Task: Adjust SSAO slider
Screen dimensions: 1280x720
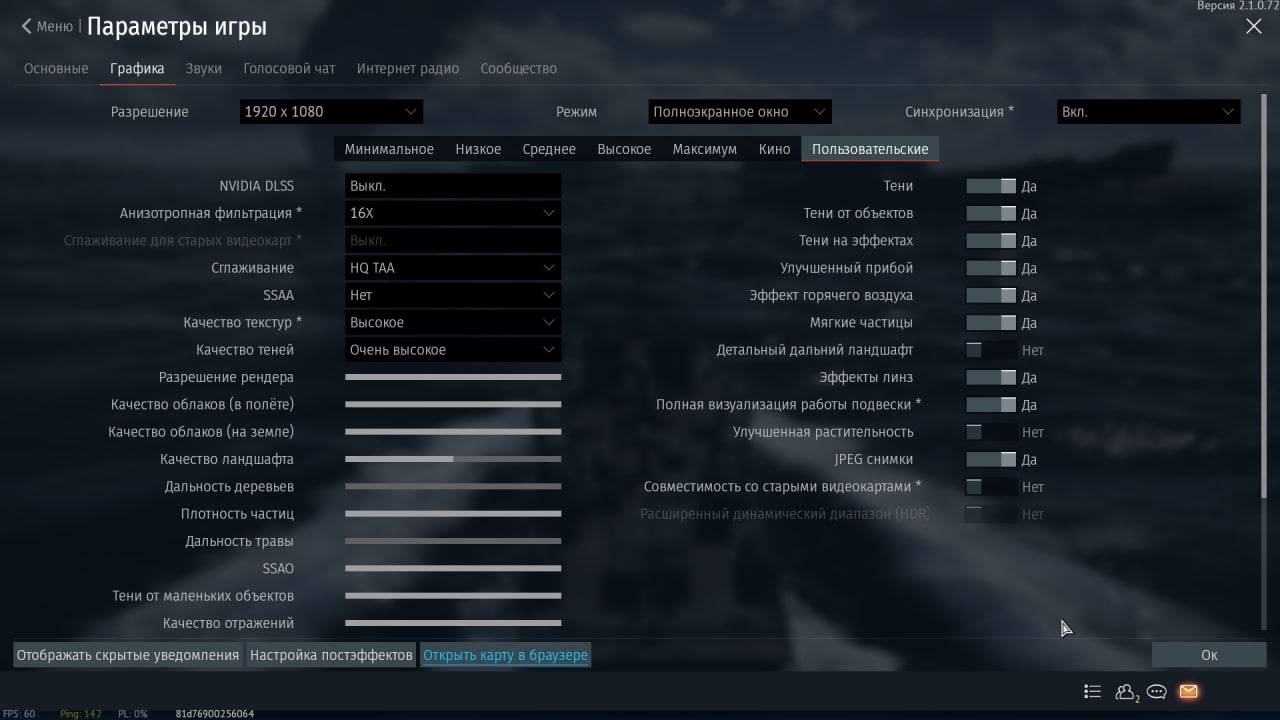Action: click(x=453, y=568)
